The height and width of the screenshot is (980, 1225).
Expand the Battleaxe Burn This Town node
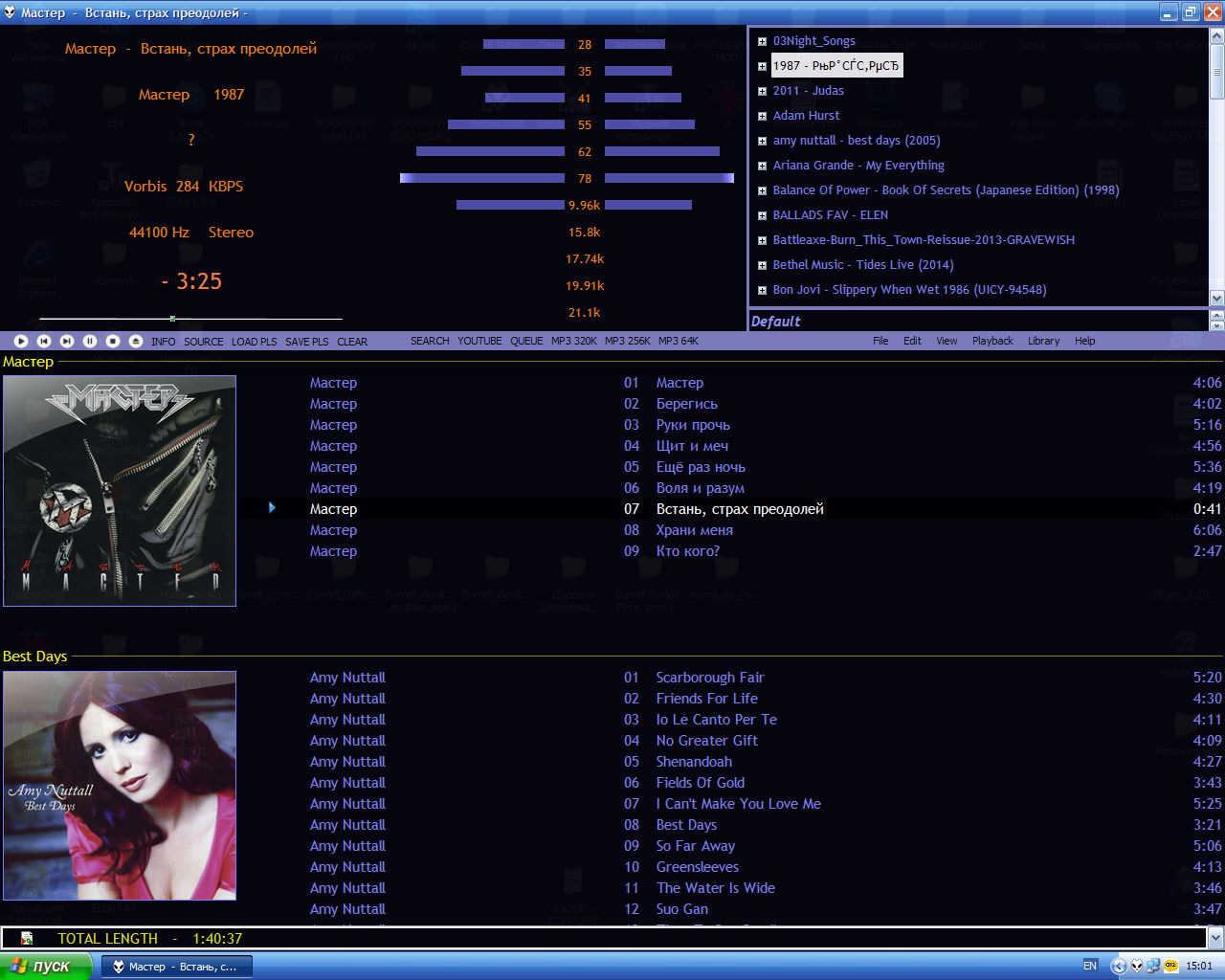[762, 240]
